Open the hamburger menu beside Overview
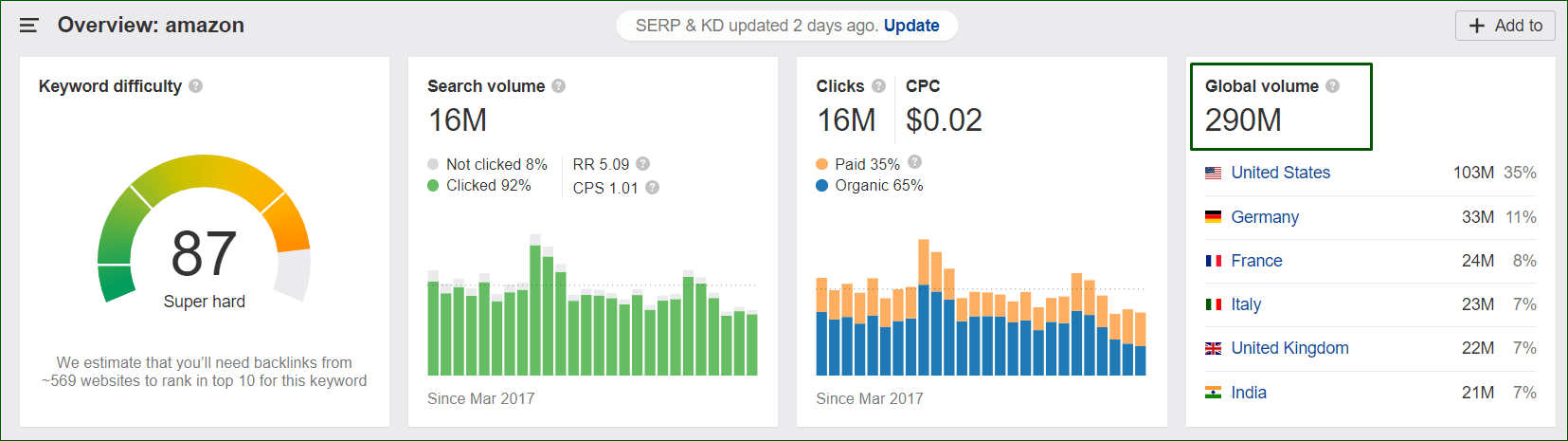This screenshot has height=441, width=1568. click(28, 26)
